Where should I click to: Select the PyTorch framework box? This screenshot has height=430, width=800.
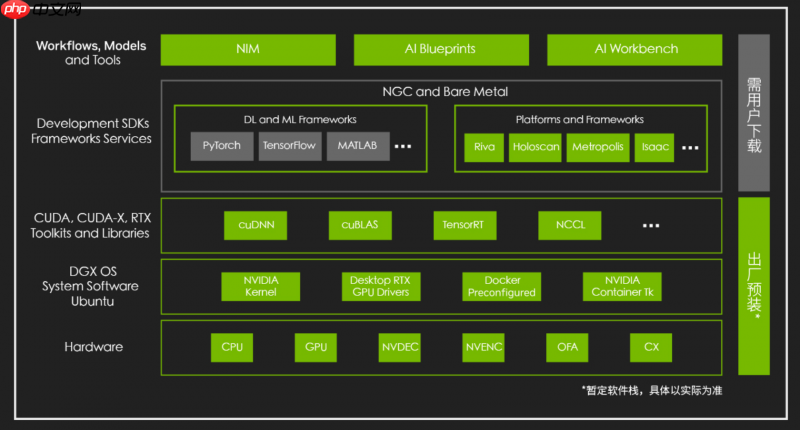pos(222,146)
